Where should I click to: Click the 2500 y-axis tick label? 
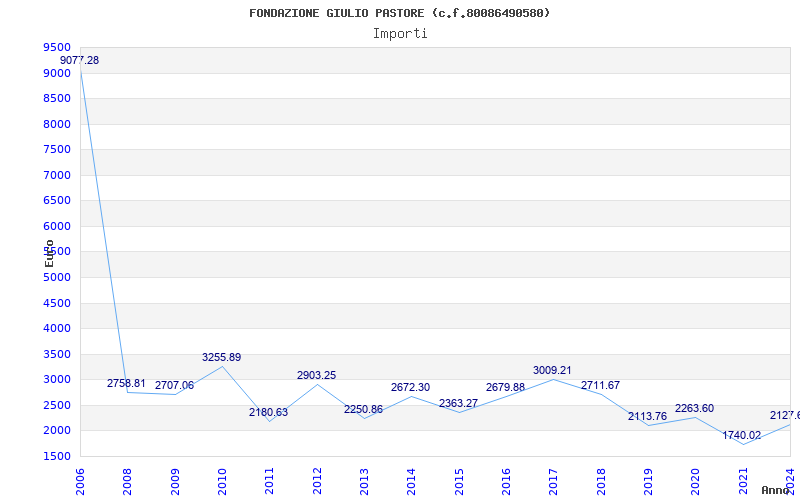point(57,405)
